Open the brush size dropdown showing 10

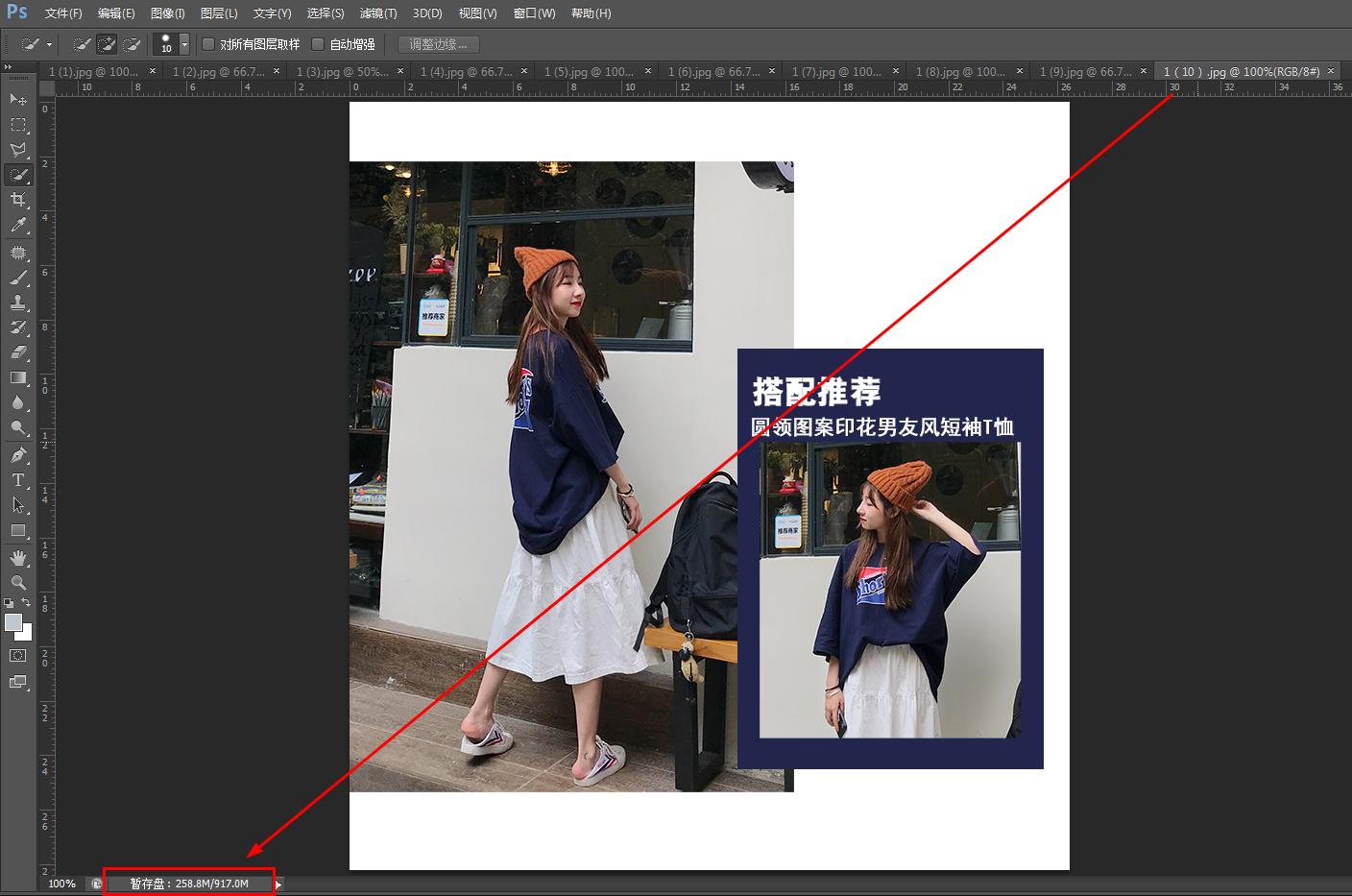[184, 43]
